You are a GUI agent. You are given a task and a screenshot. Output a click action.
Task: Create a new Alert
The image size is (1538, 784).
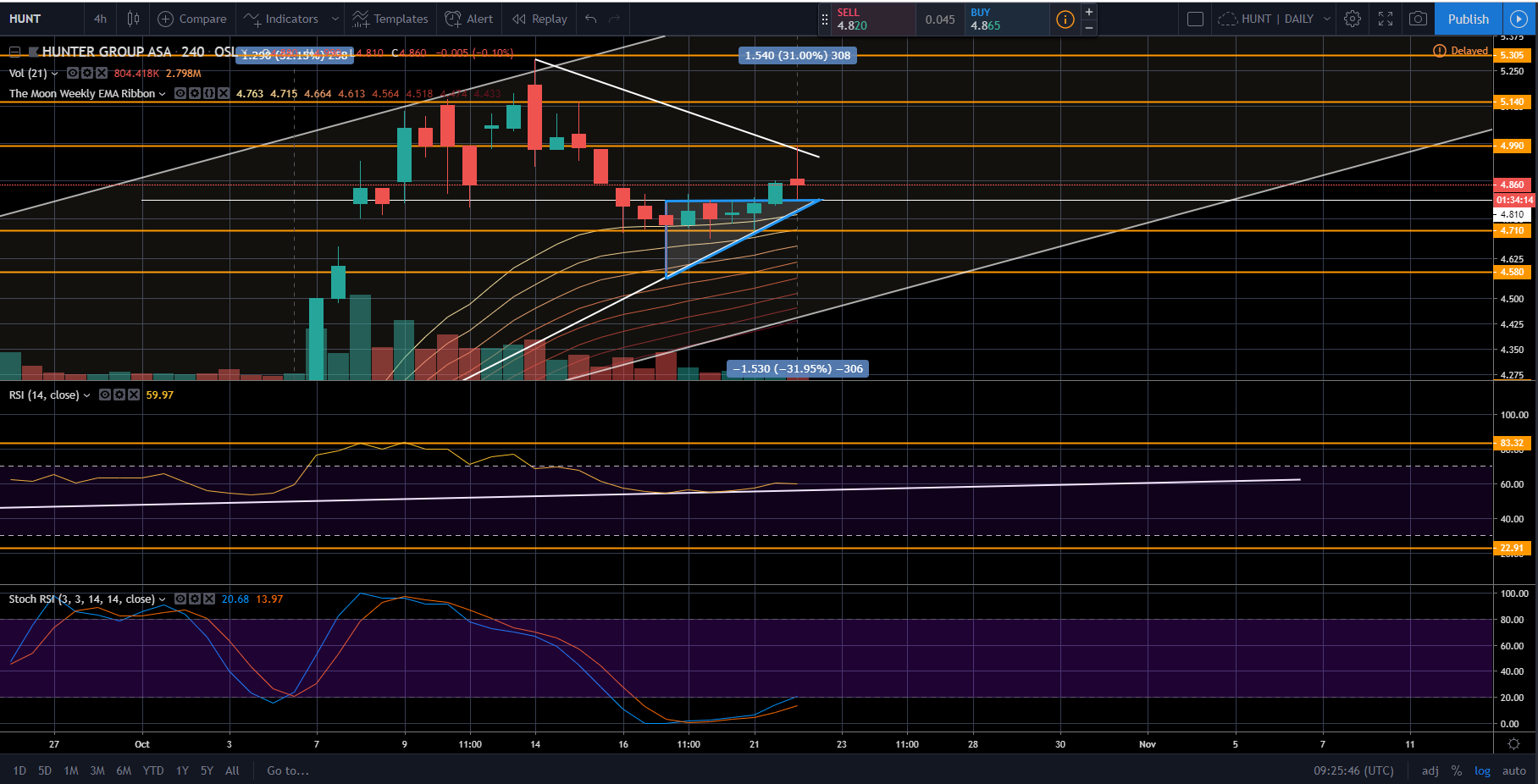(469, 19)
